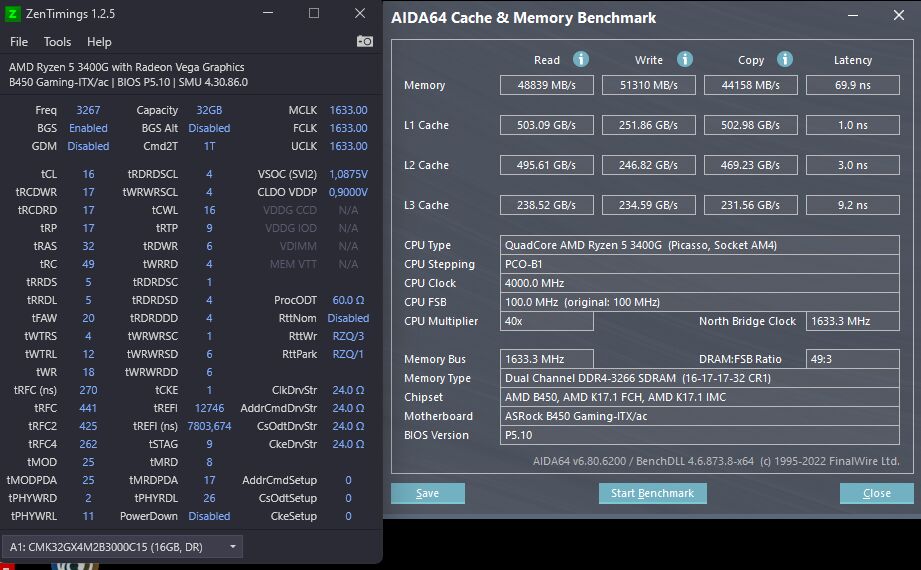Click the CPU Type value field

coord(700,245)
